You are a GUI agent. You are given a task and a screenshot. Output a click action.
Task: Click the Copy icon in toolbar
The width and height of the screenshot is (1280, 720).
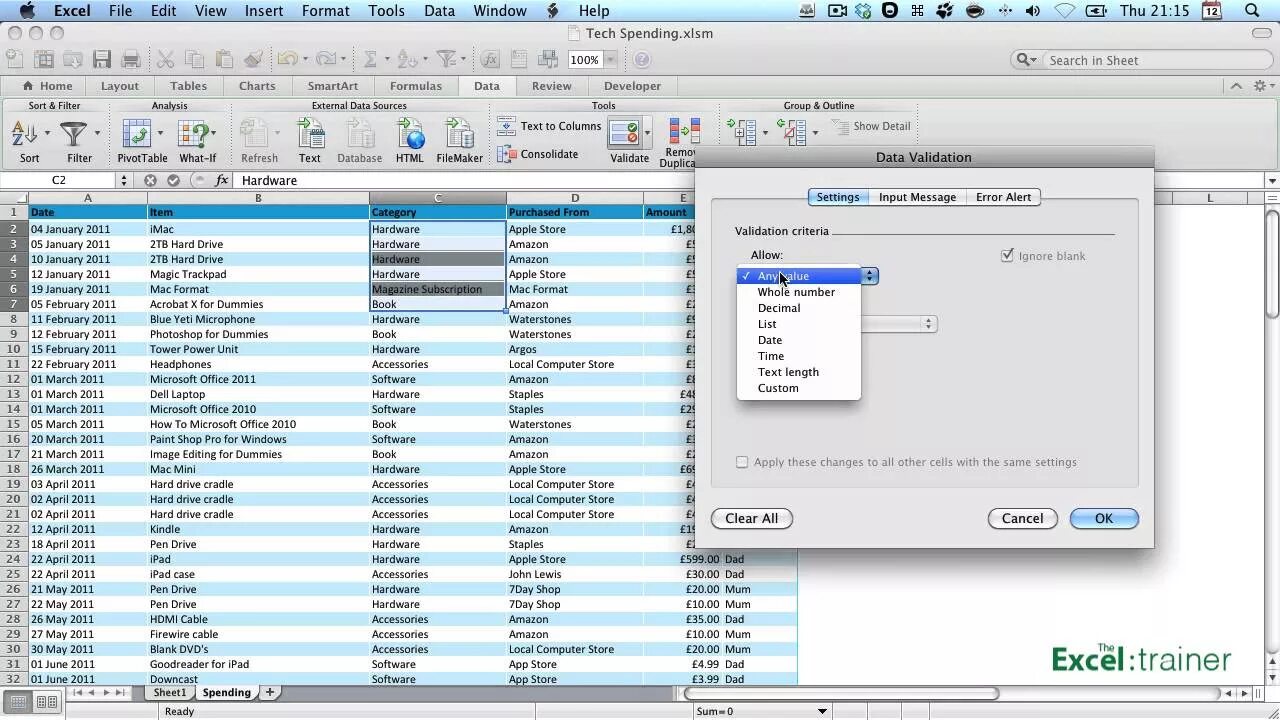[195, 60]
